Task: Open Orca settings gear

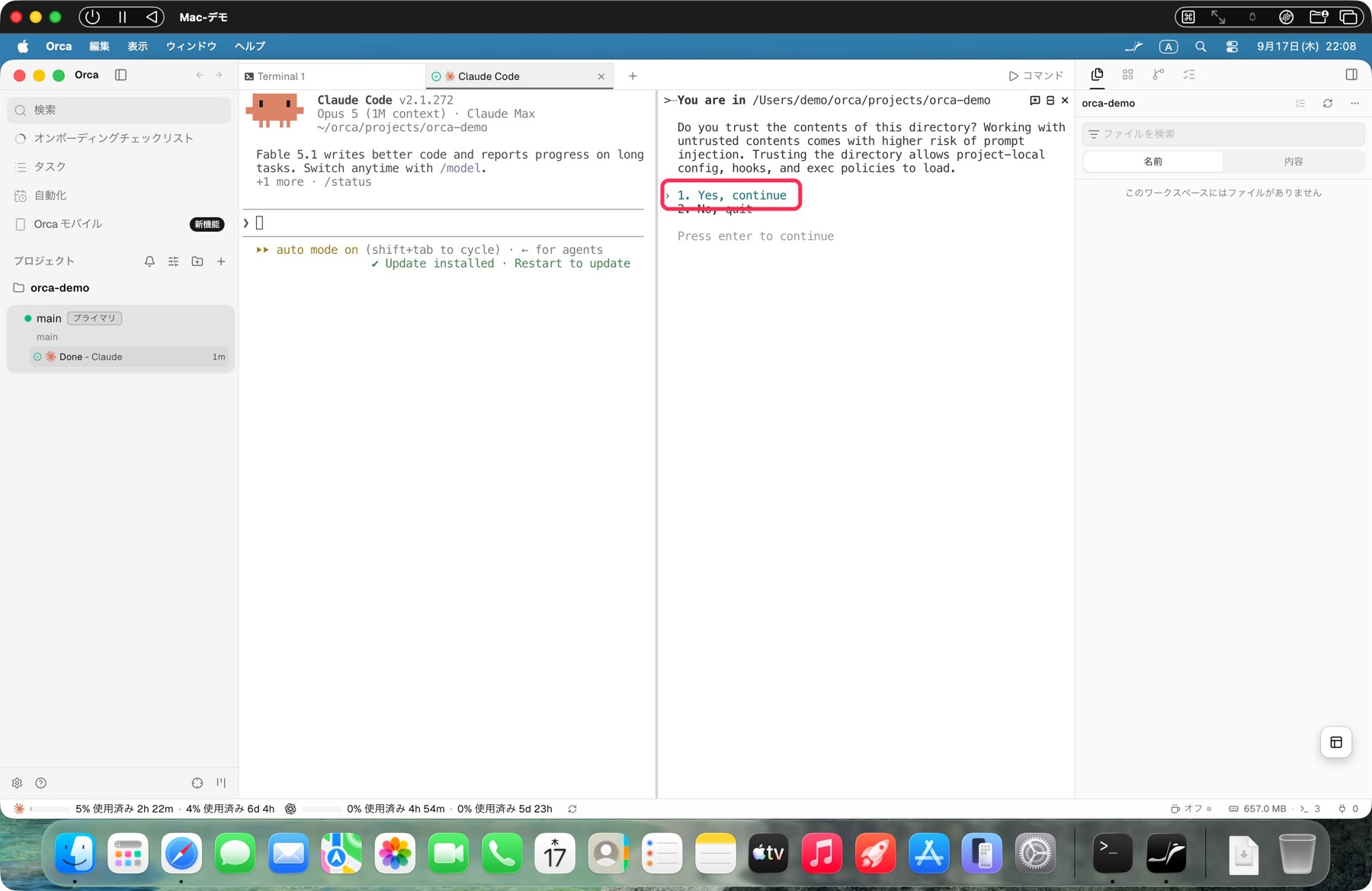Action: point(17,783)
